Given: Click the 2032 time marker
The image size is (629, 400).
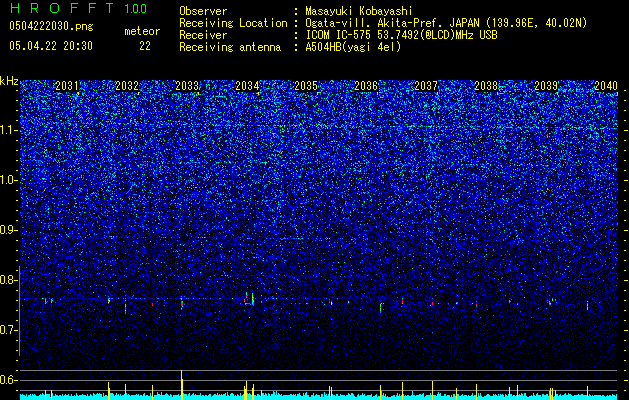Looking at the screenshot, I should tap(127, 86).
